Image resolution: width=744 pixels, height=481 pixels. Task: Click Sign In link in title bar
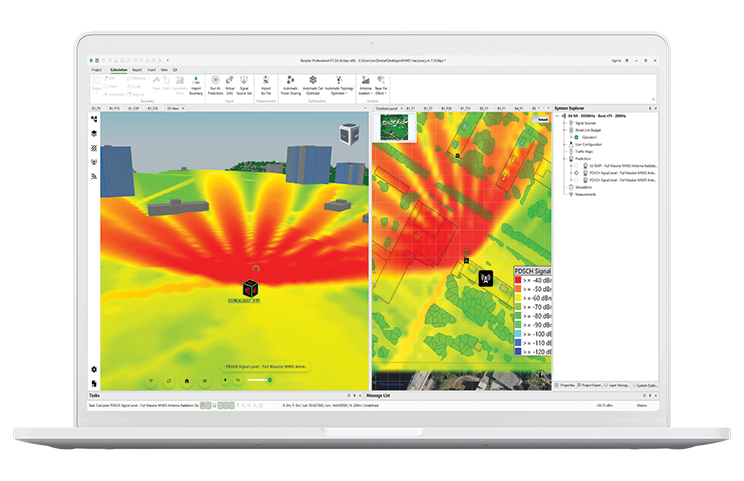coord(616,61)
